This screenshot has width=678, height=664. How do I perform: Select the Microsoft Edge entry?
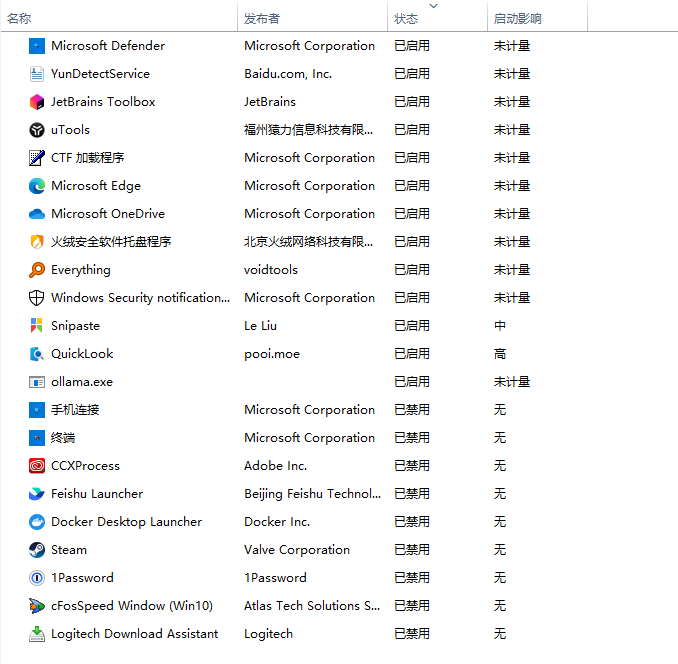pyautogui.click(x=96, y=186)
